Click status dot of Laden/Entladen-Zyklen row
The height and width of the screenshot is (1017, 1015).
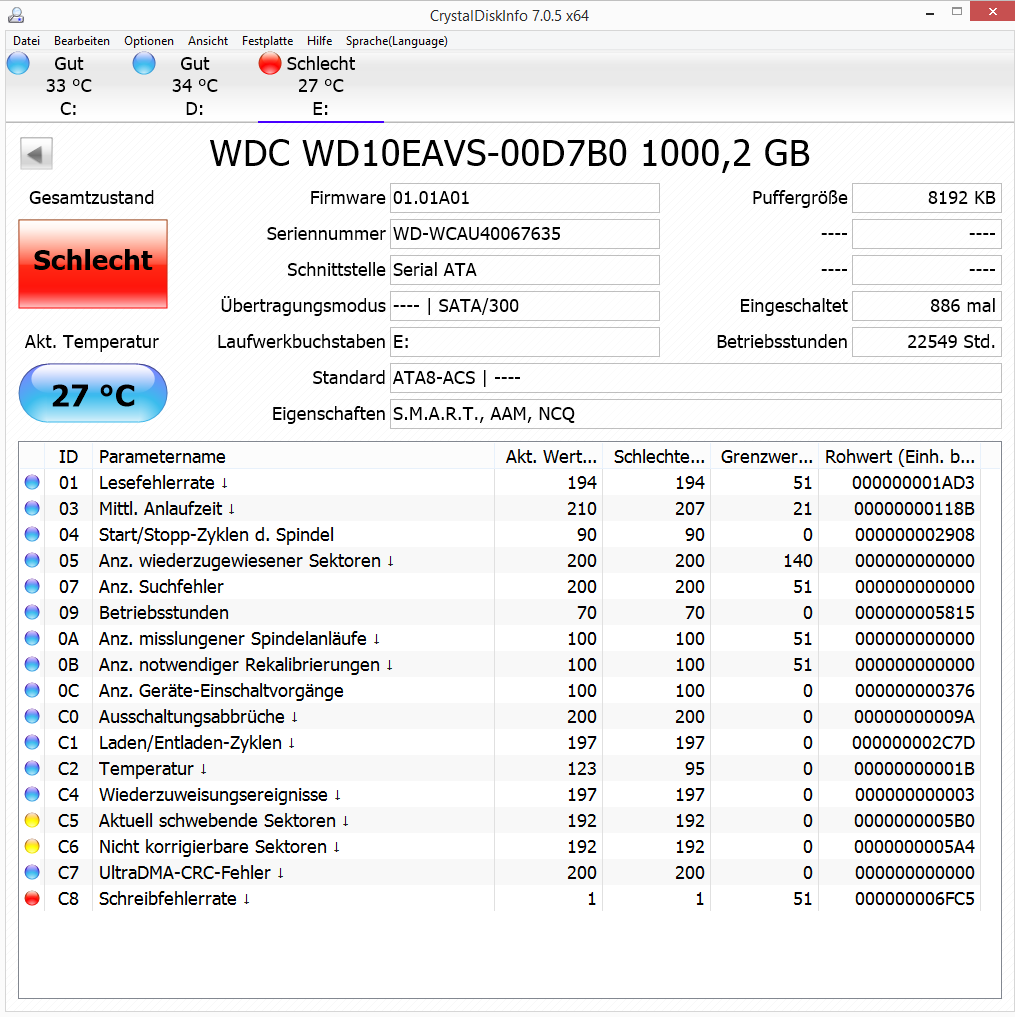32,743
